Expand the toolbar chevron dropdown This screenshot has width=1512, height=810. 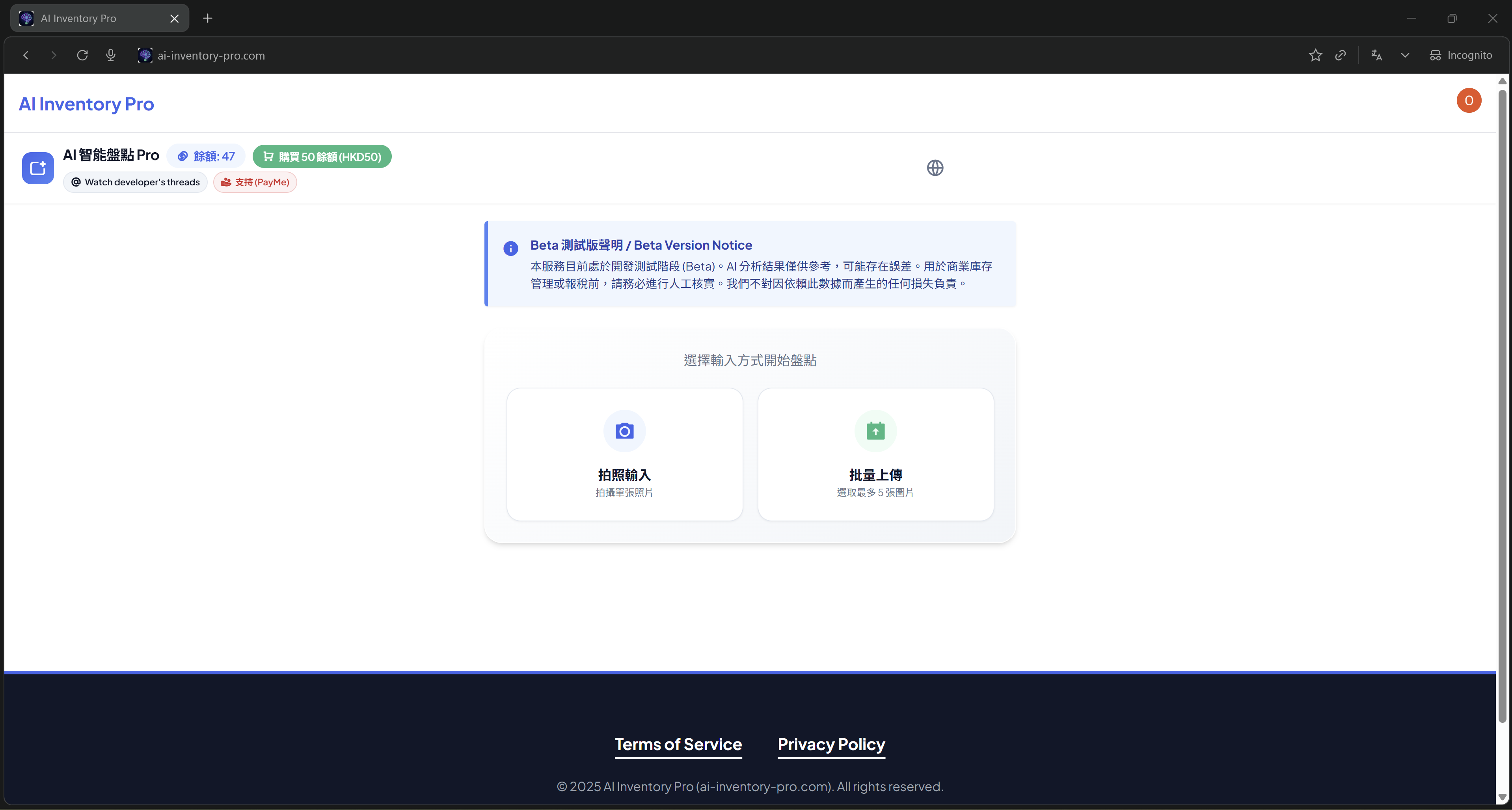click(x=1404, y=55)
